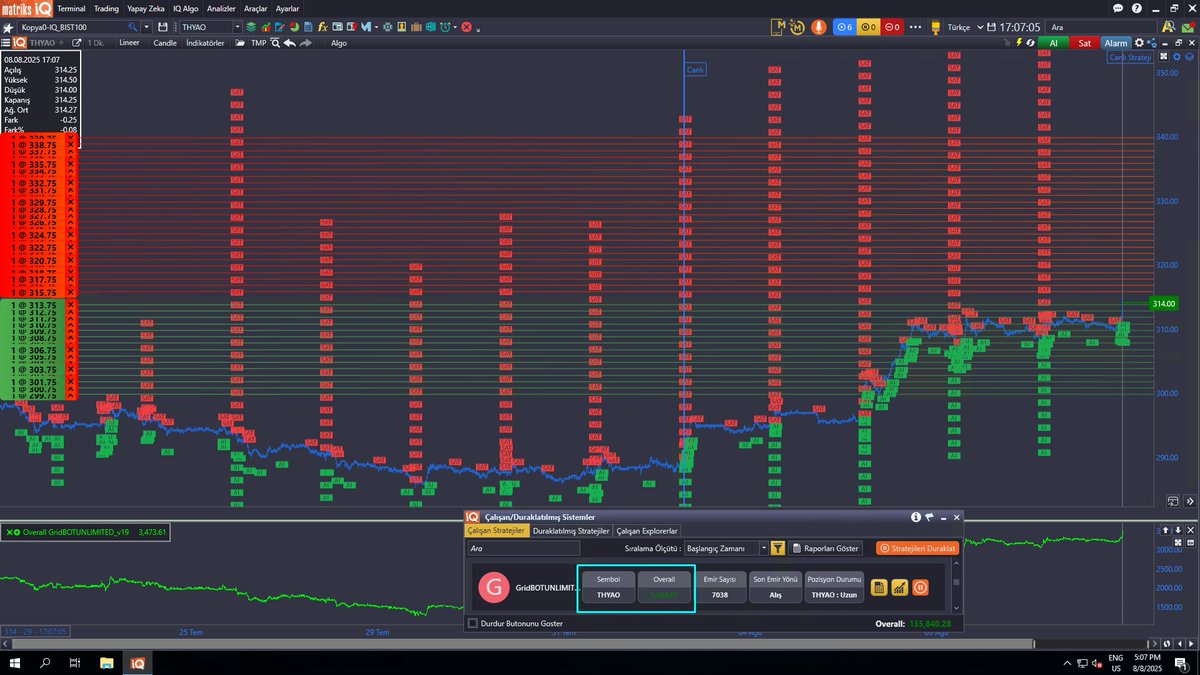This screenshot has width=1200, height=675.
Task: Click the chart settings gear icon beside Alarm
Action: tap(1139, 43)
